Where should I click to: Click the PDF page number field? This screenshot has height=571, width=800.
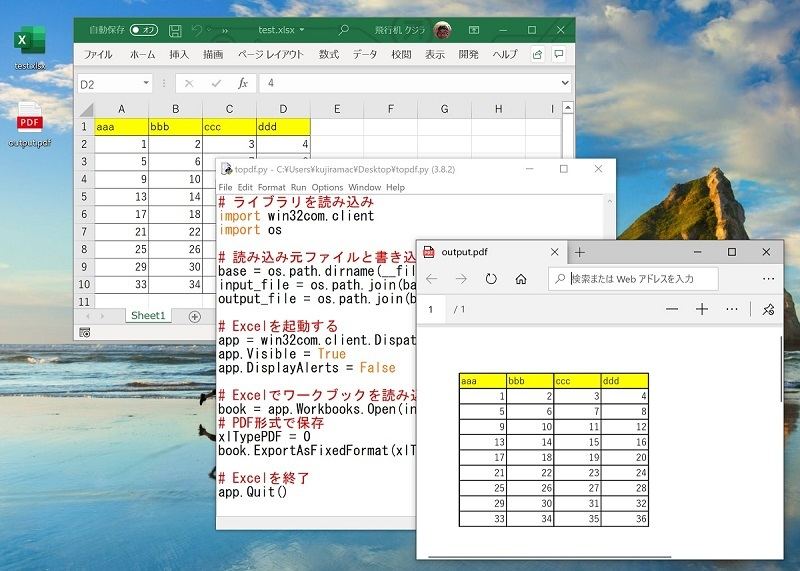[431, 309]
